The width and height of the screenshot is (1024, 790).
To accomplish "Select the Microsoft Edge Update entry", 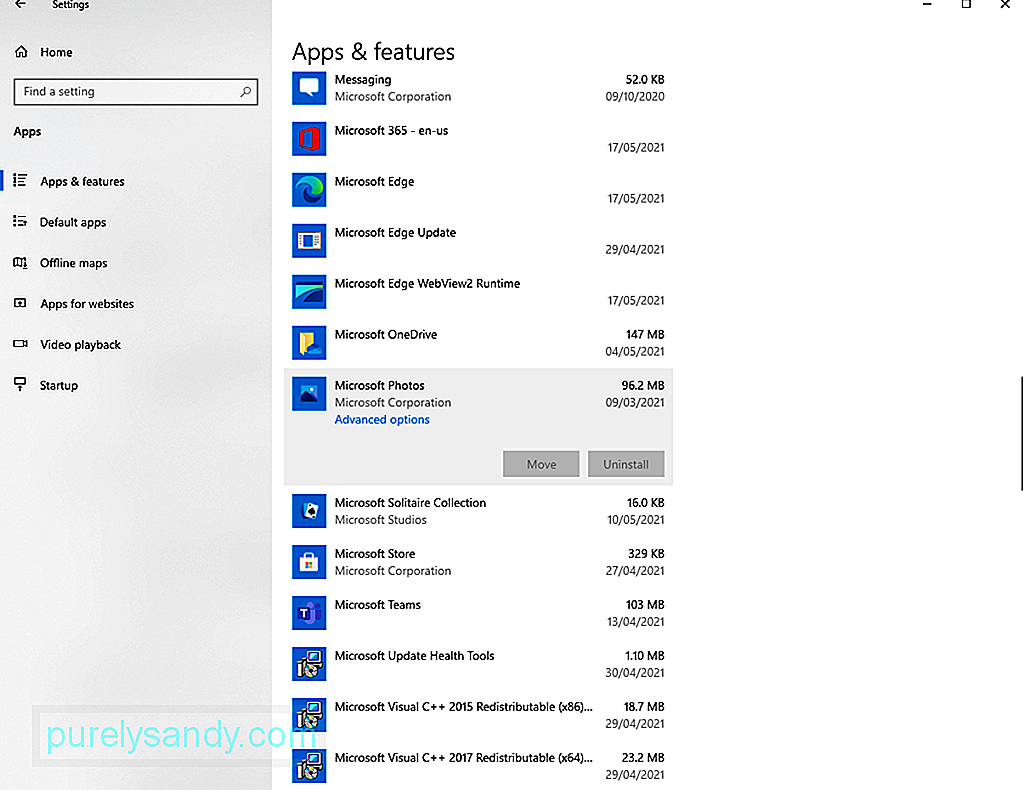I will click(478, 241).
